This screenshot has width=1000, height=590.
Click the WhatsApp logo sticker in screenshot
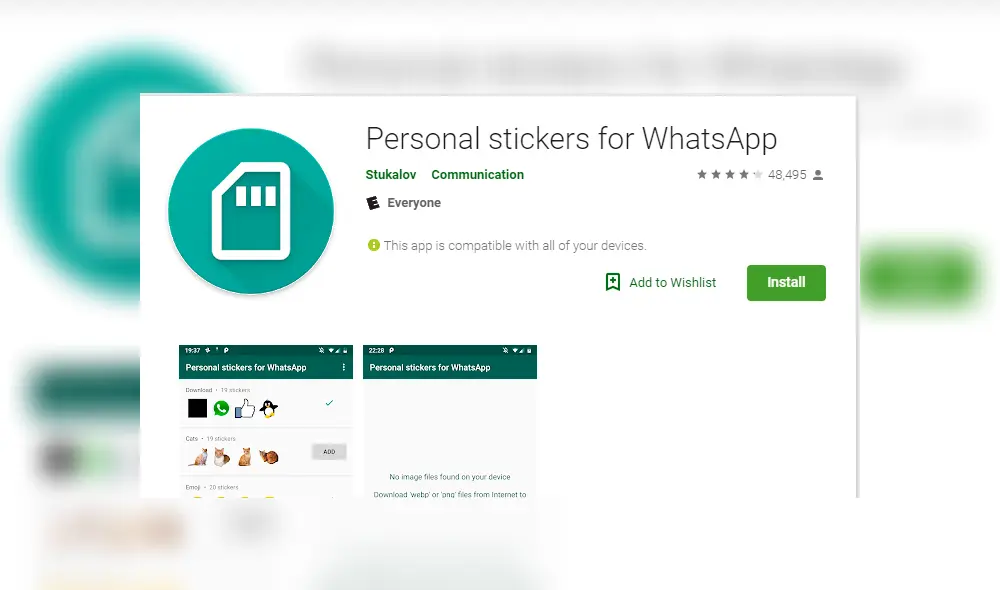(221, 408)
